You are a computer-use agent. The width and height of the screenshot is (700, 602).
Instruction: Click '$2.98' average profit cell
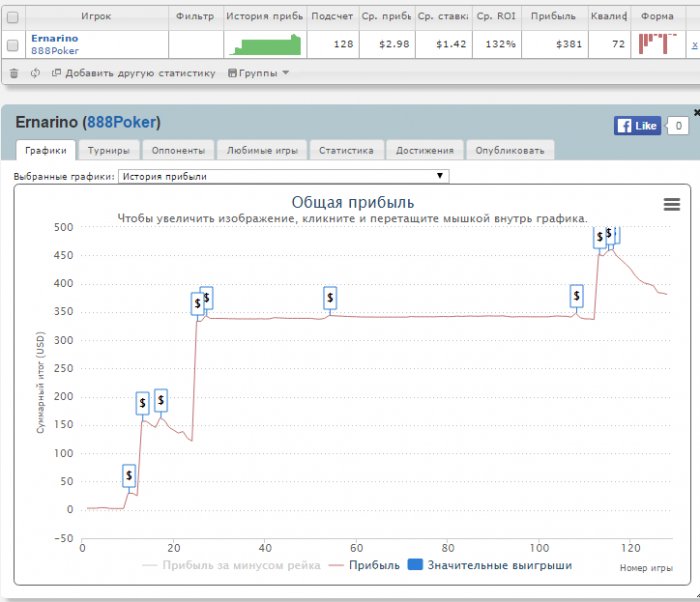(394, 44)
